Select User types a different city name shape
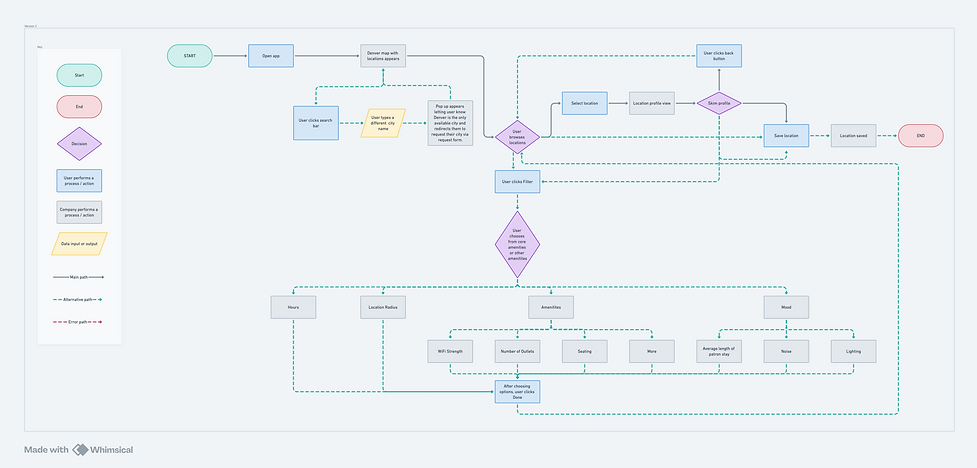 [x=383, y=123]
